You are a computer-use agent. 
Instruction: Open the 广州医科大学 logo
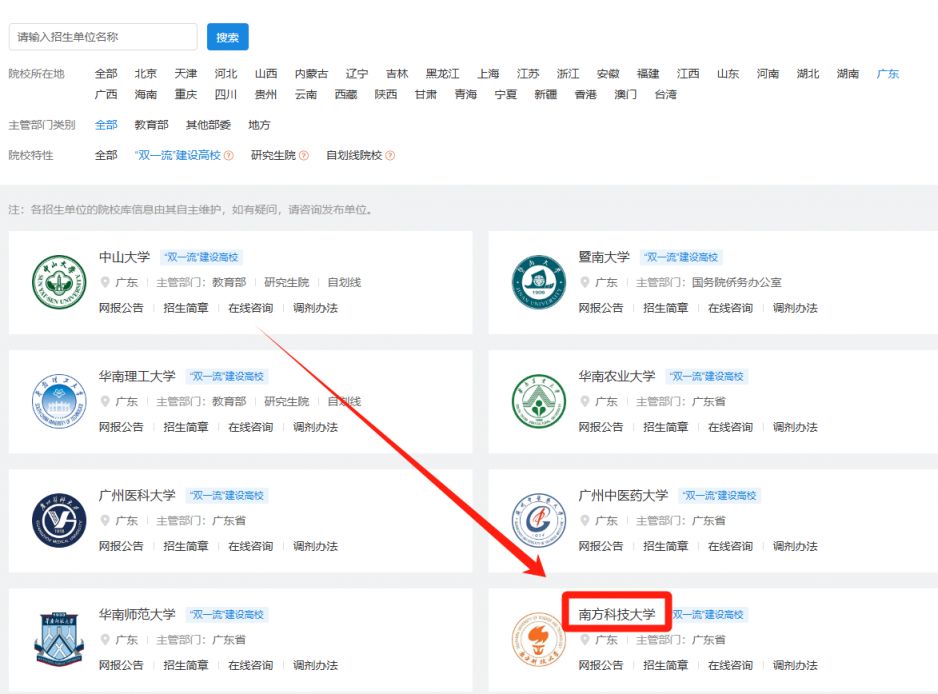[59, 520]
